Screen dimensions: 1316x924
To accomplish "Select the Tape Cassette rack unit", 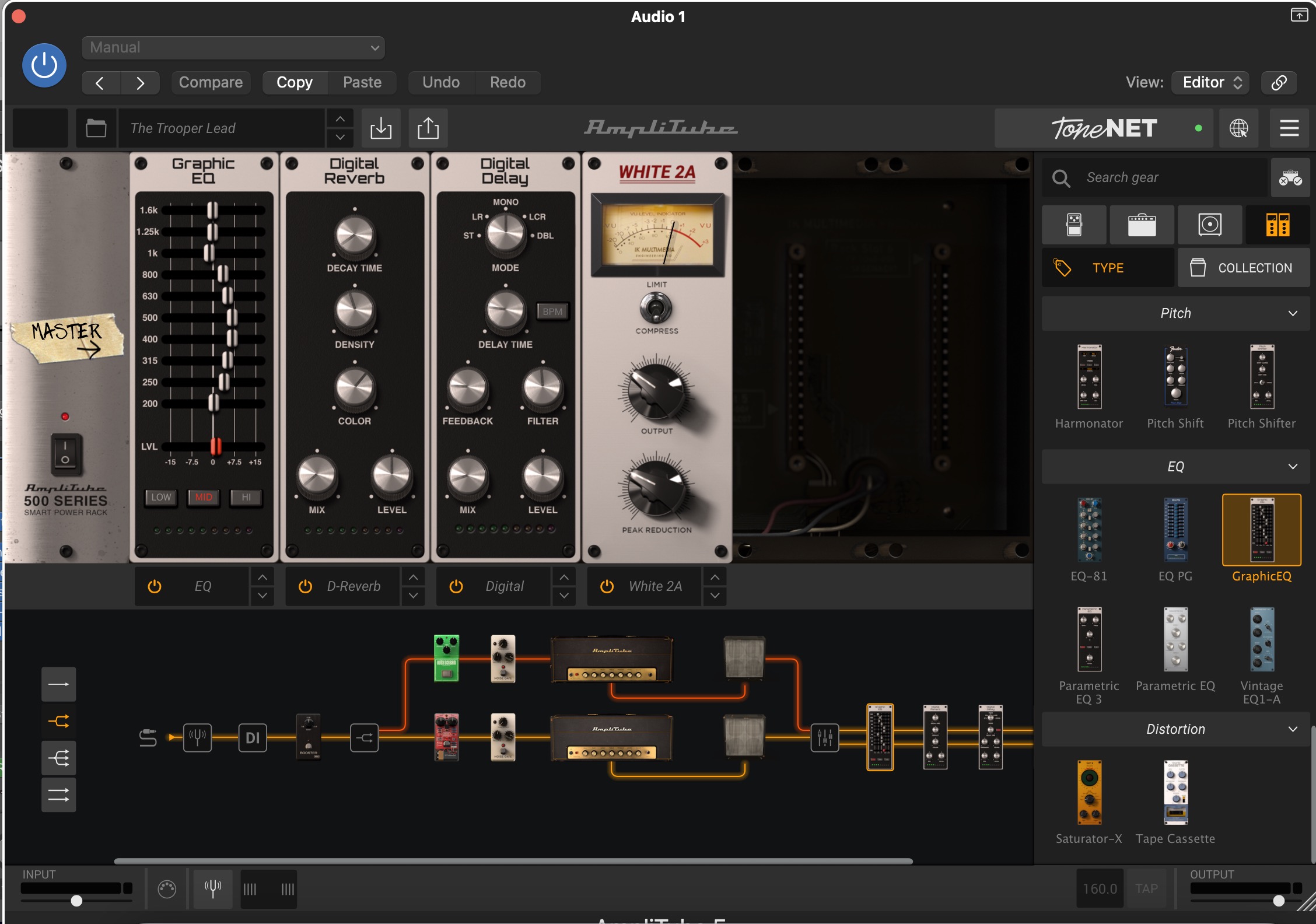I will coord(1175,792).
